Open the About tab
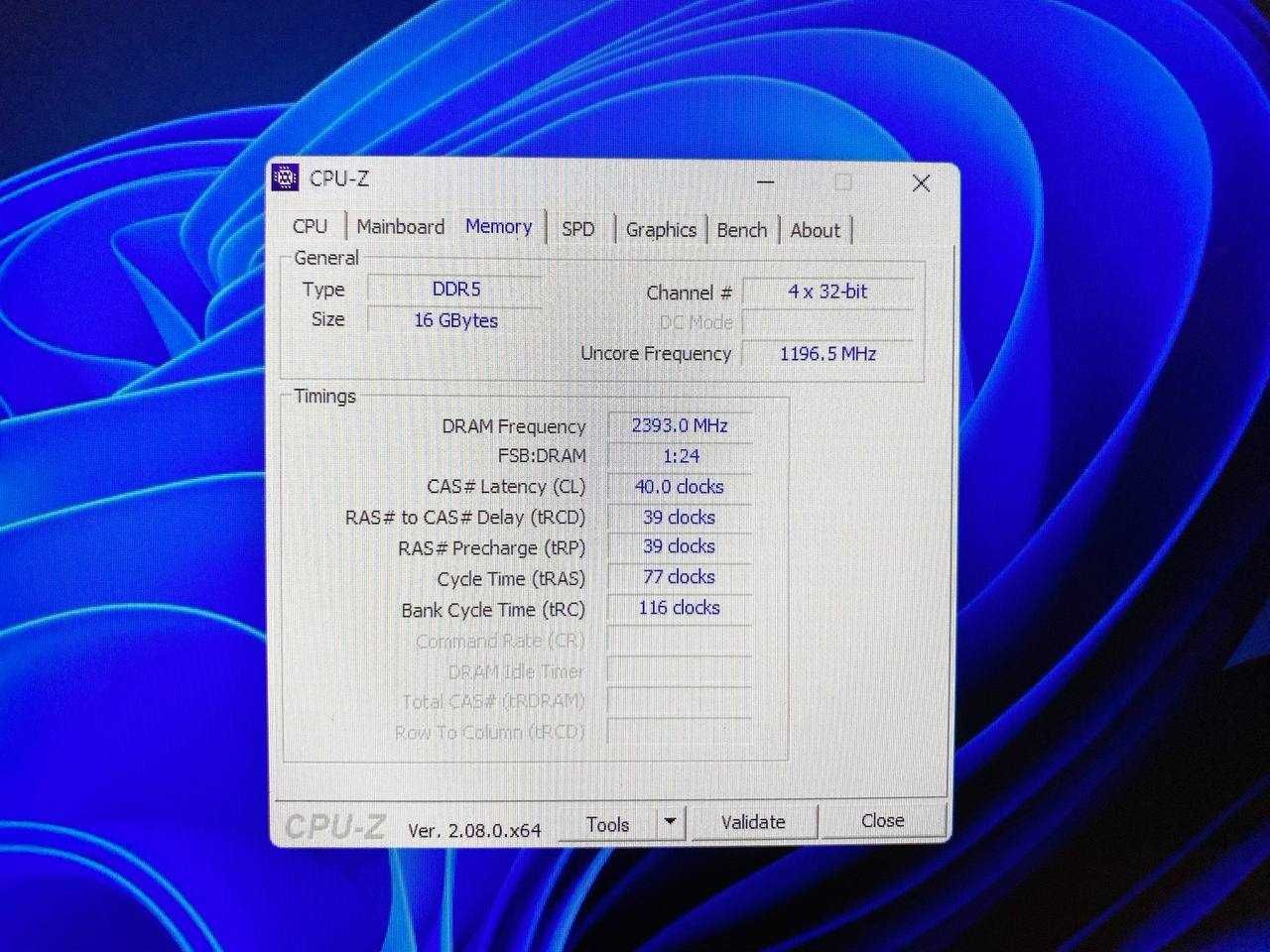Screen dimensions: 1270x952 816,231
